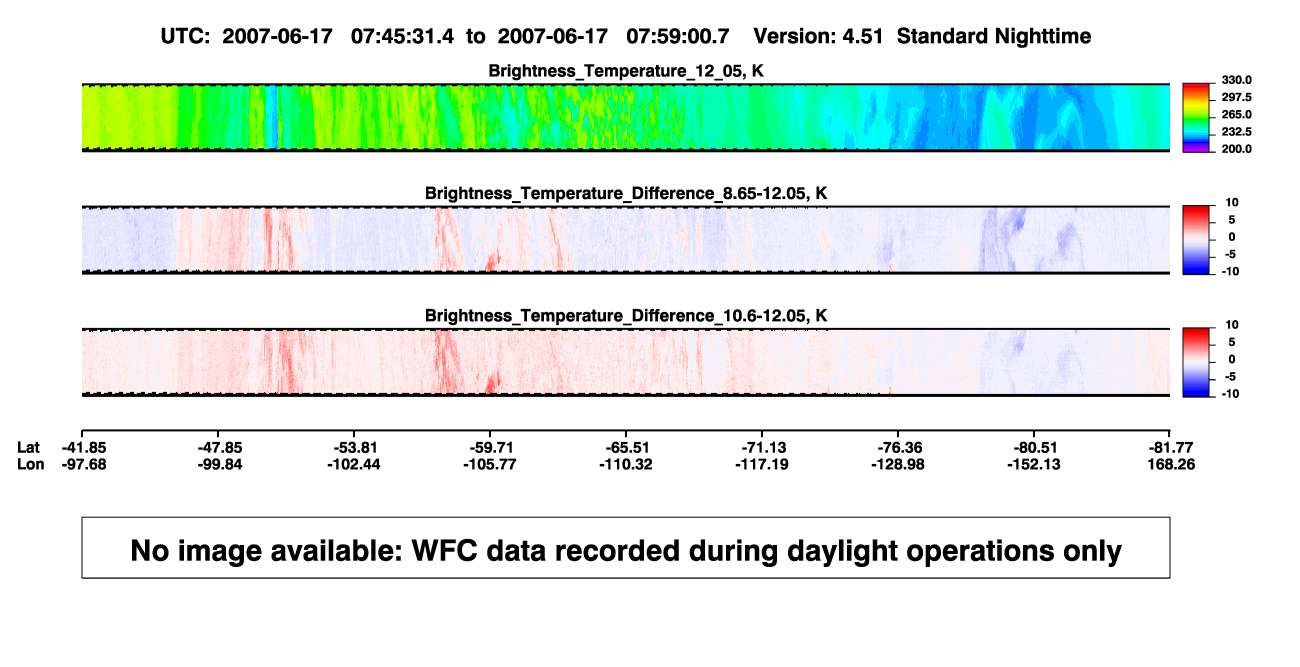Click the Brightness_Temperature_Difference_10.6-12.05 image strip
The image size is (1300, 667).
pyautogui.click(x=626, y=363)
